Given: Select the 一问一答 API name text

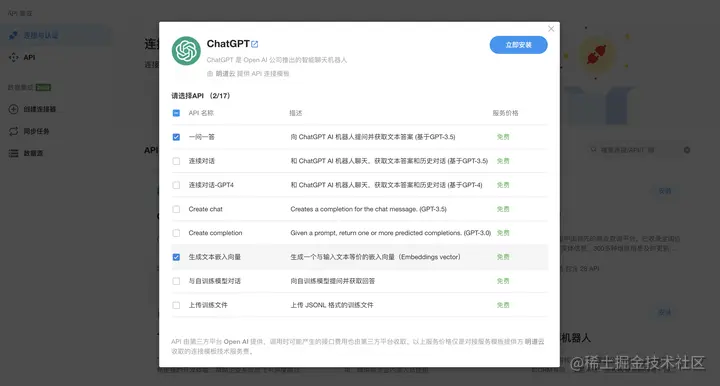Looking at the screenshot, I should 202,137.
